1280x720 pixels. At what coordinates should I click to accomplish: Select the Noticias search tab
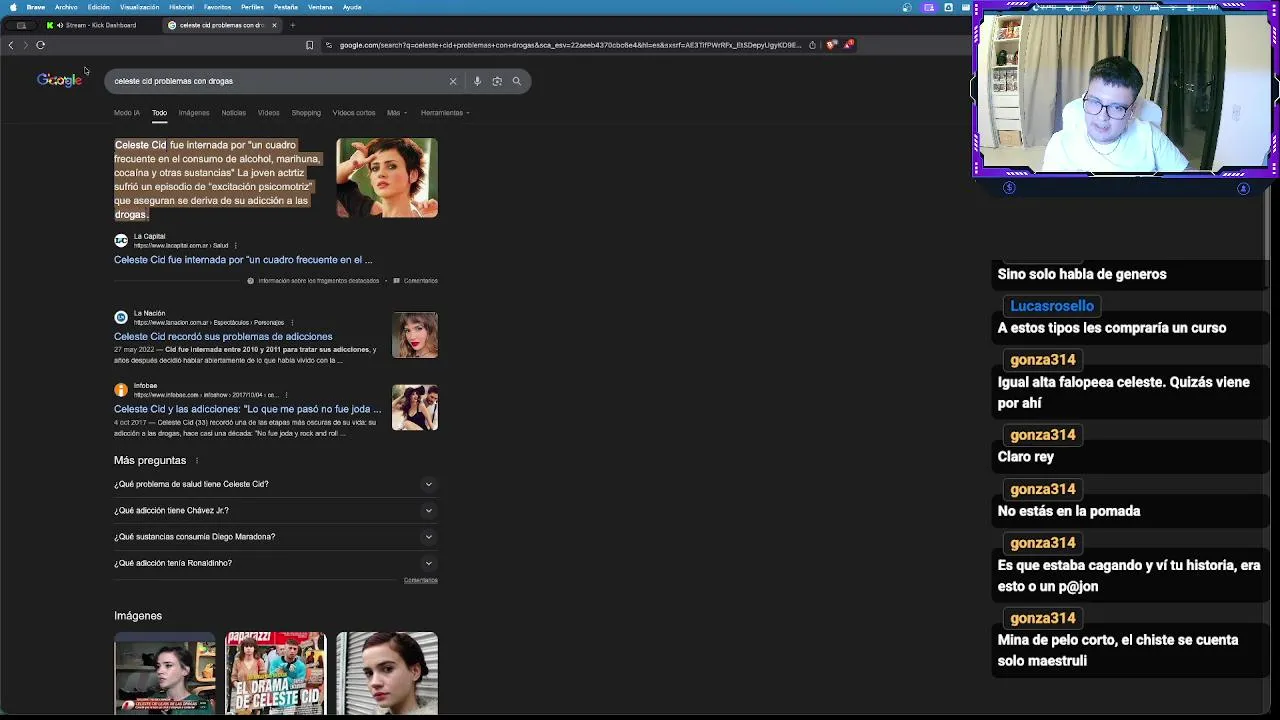pos(233,113)
